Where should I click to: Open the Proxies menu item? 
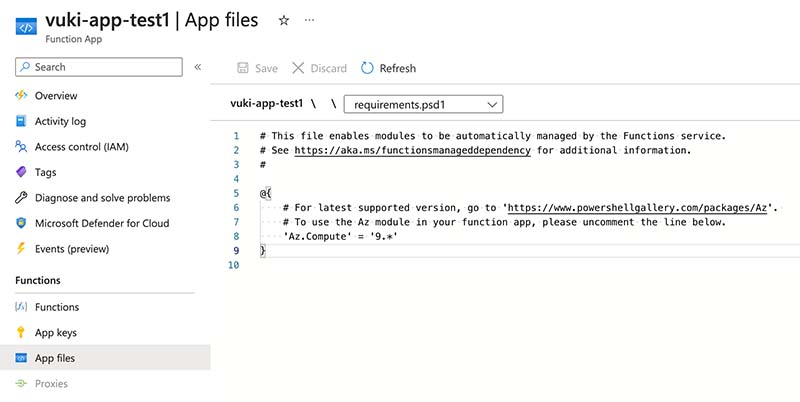point(51,384)
